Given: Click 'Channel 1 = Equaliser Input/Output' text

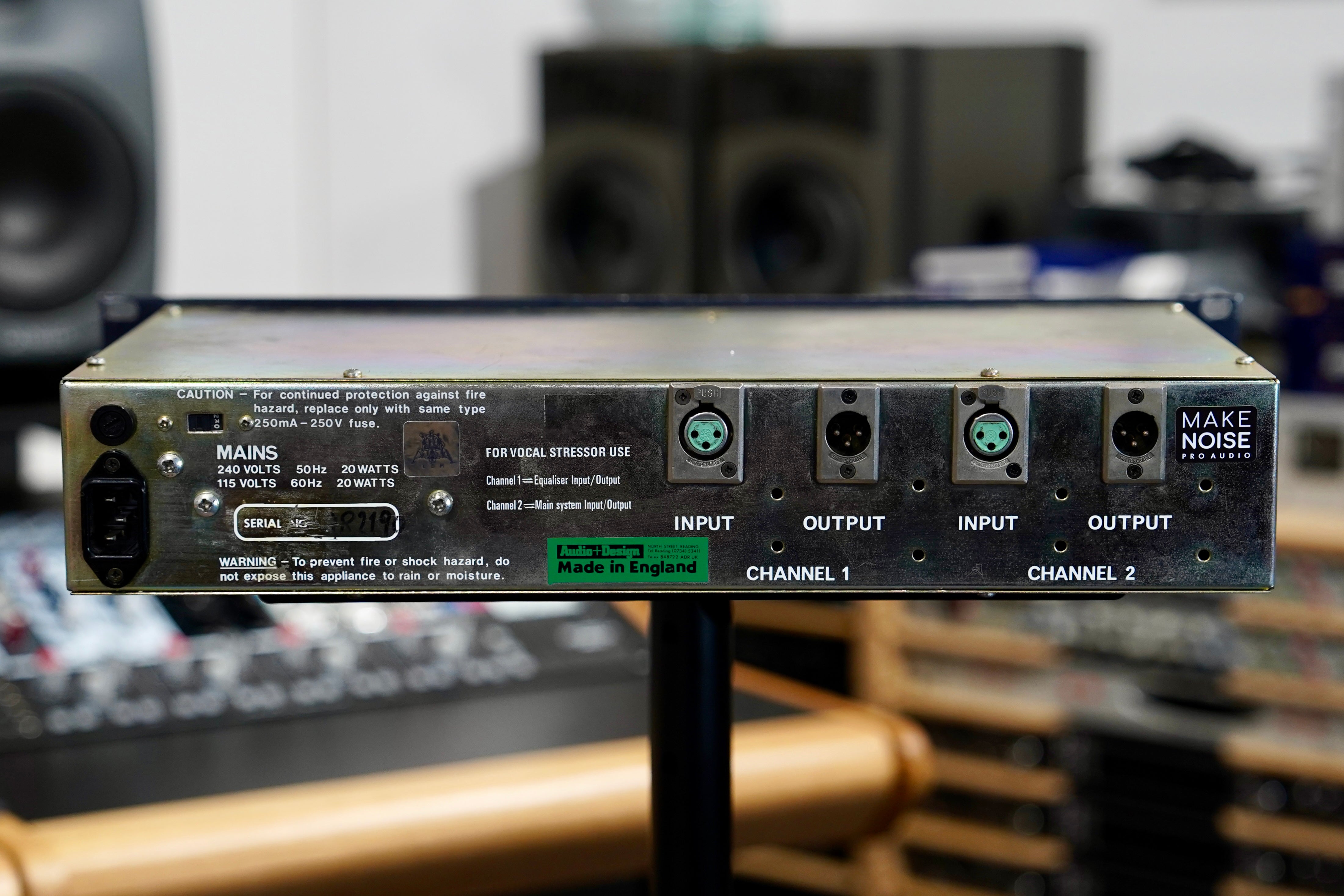Looking at the screenshot, I should point(553,480).
